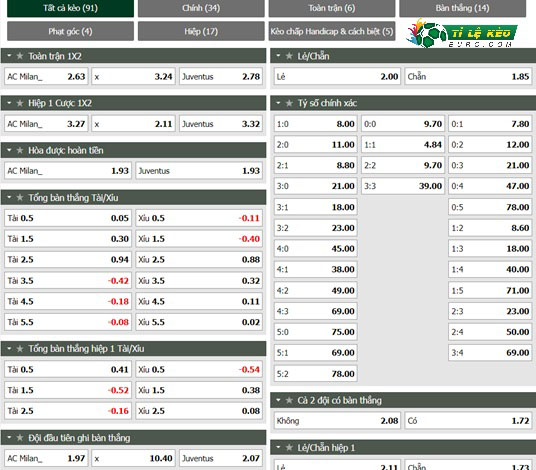
Task: Collapse Tổng bàn thắng Tài/Xỉu arrow
Action: pos(9,197)
